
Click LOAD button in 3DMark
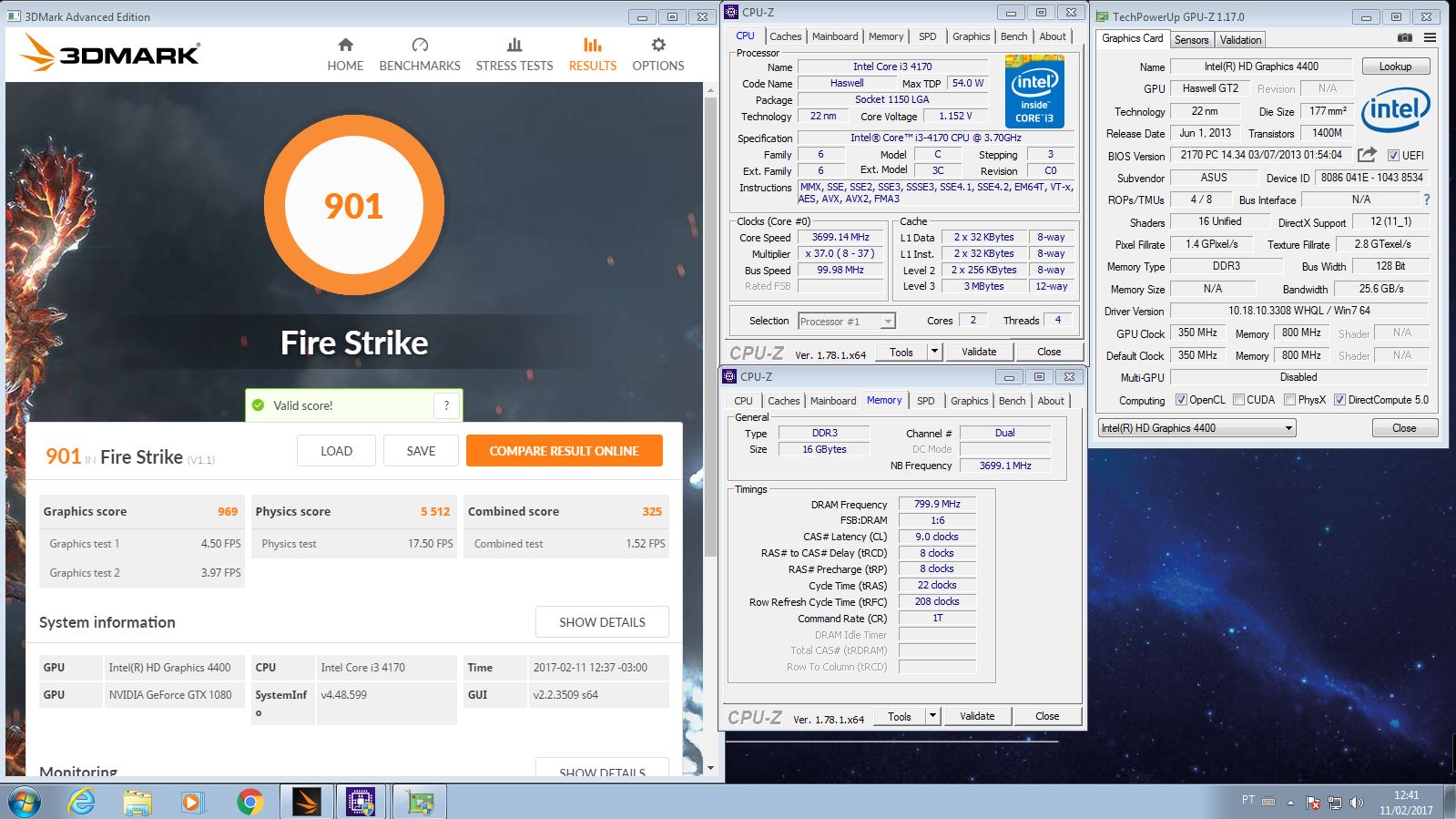point(336,451)
